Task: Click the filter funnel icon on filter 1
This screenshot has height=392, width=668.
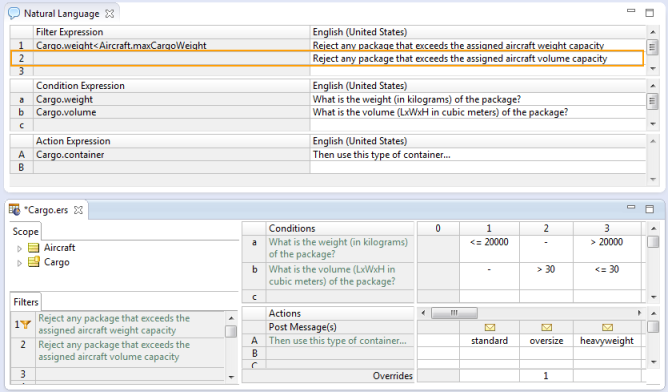Action: pos(26,325)
